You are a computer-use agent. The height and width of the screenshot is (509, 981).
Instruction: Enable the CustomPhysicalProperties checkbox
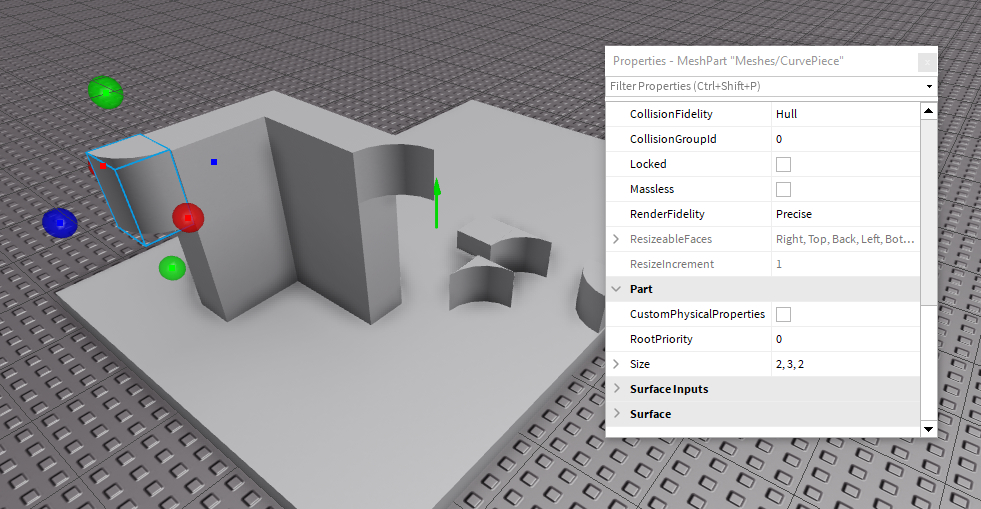pyautogui.click(x=783, y=314)
